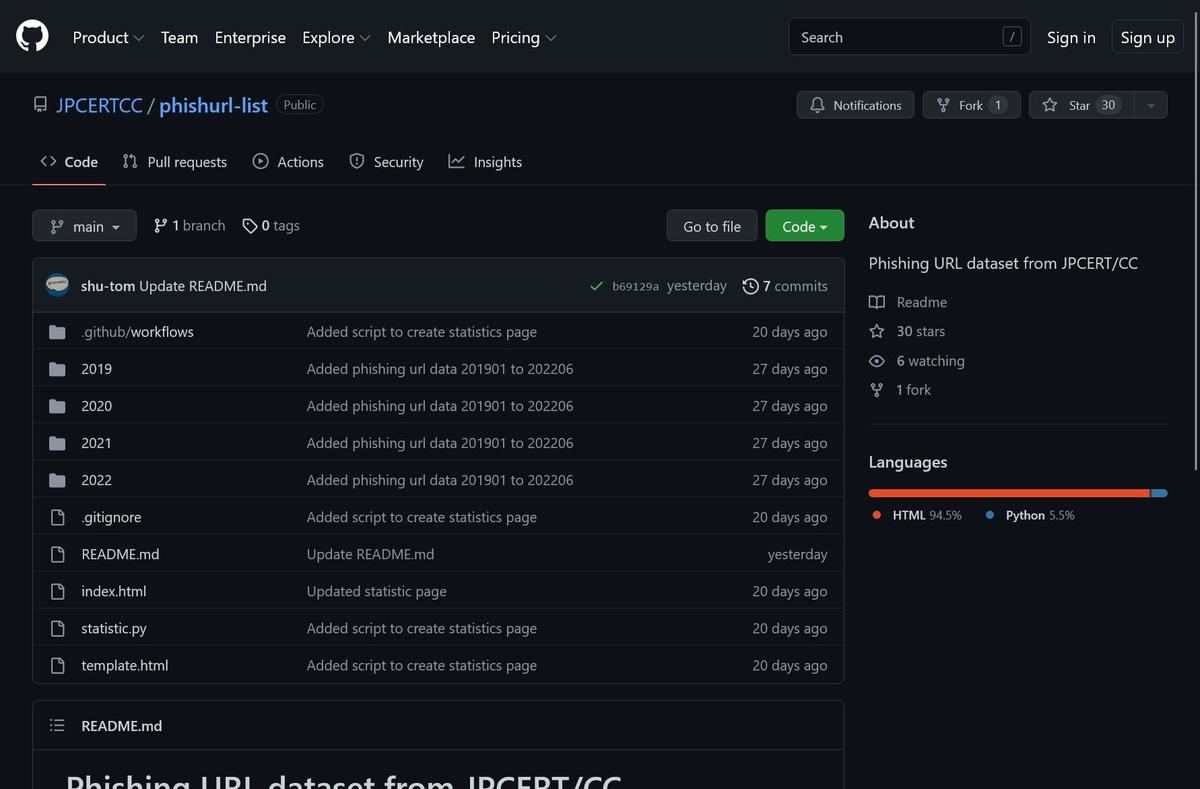Open the template.html file
The width and height of the screenshot is (1200, 789).
pos(125,665)
